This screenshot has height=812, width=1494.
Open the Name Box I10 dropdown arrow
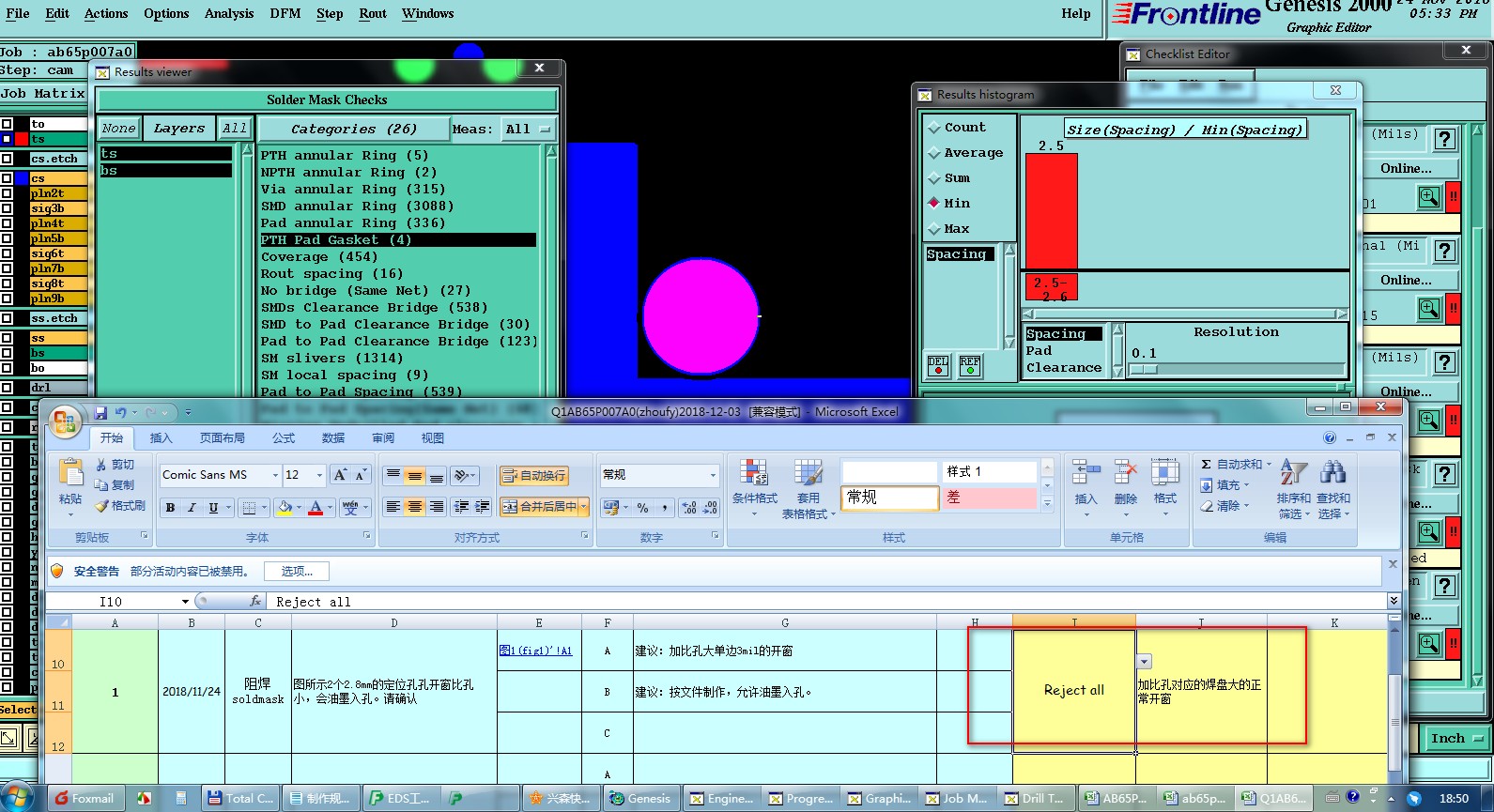pyautogui.click(x=185, y=602)
